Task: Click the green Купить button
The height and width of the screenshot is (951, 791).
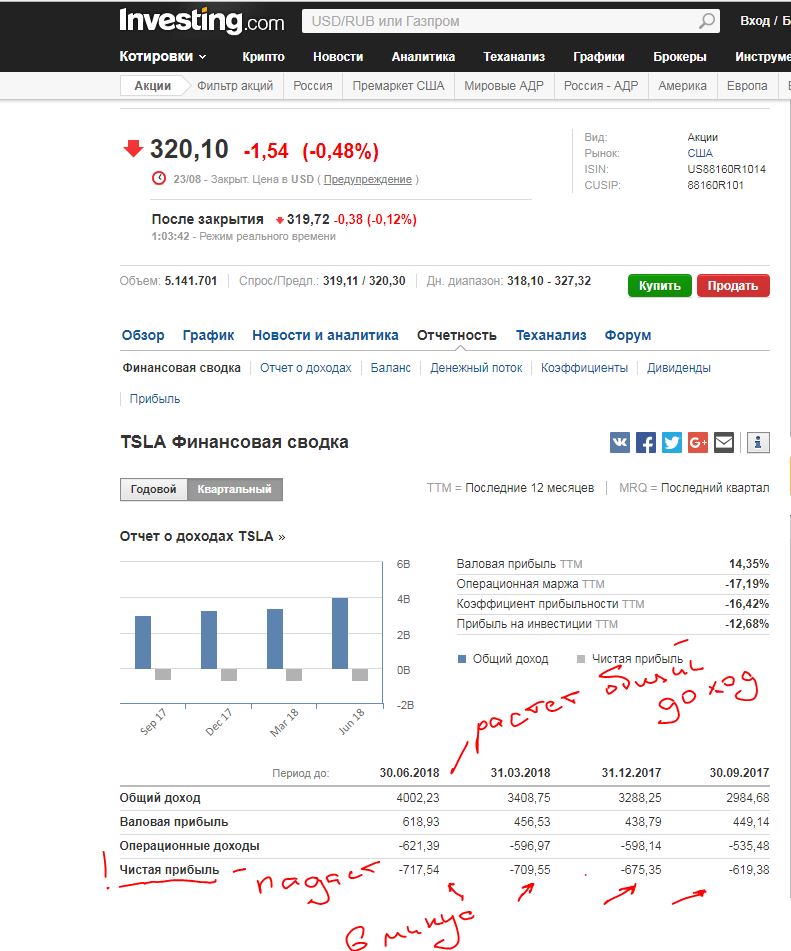Action: click(x=660, y=286)
